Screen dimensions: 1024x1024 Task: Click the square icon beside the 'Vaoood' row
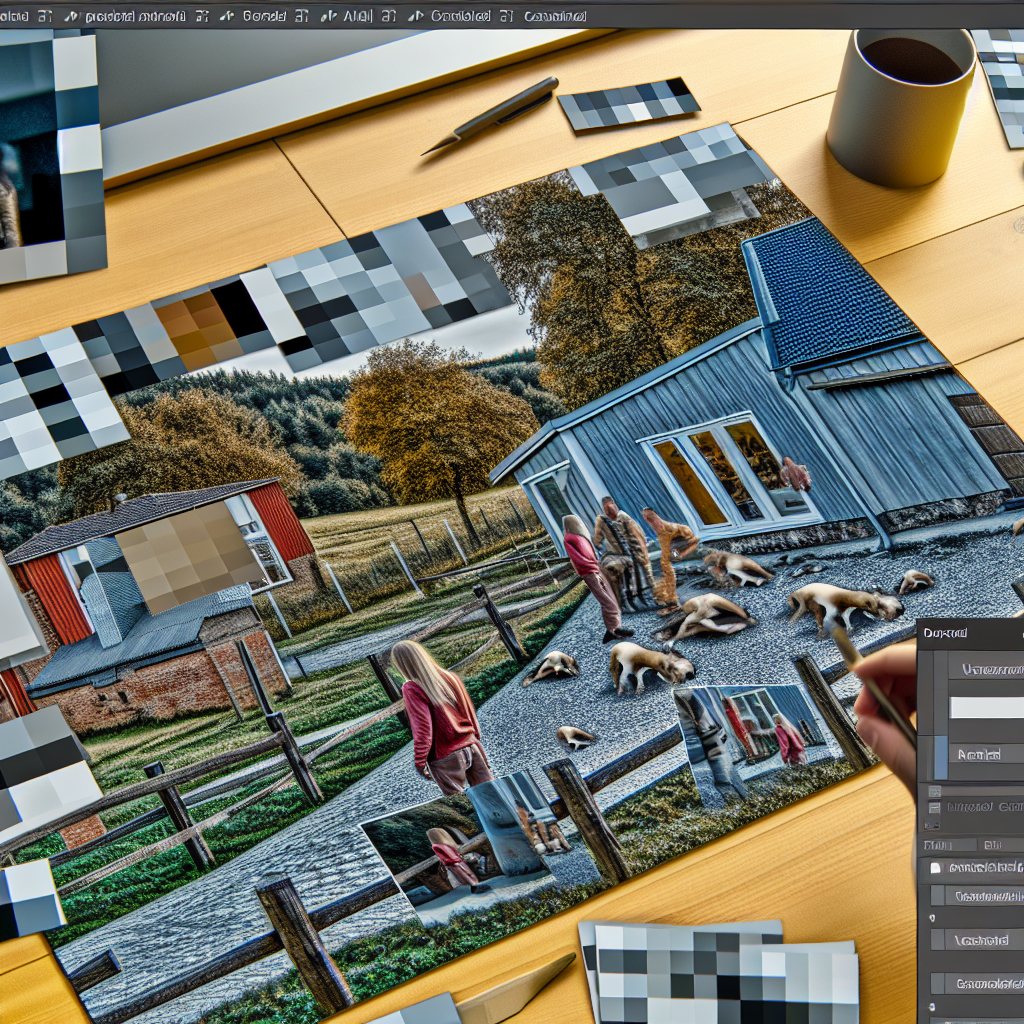pos(937,940)
